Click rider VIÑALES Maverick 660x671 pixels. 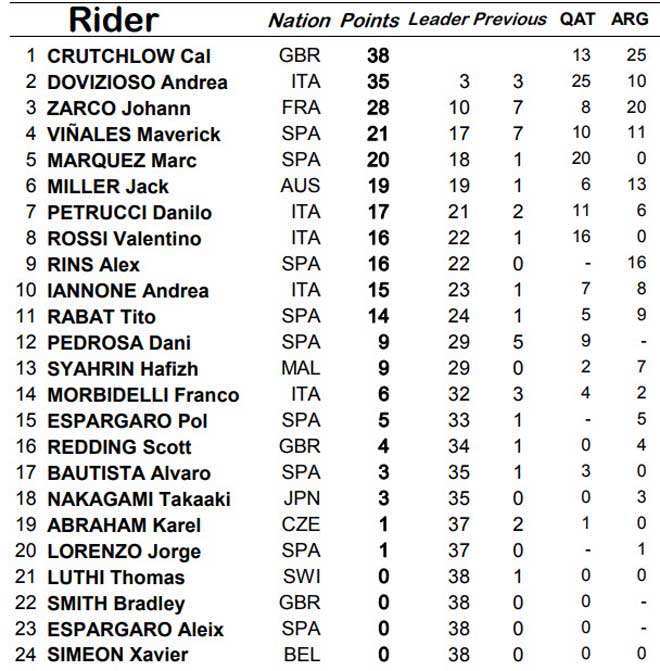point(134,134)
